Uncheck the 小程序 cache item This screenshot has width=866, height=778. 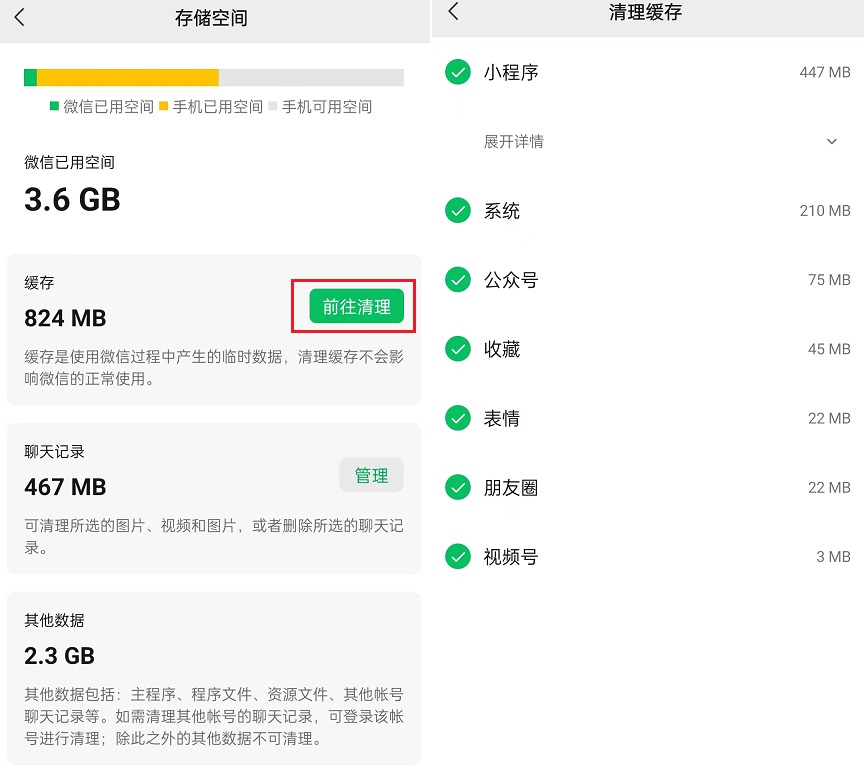click(x=458, y=72)
